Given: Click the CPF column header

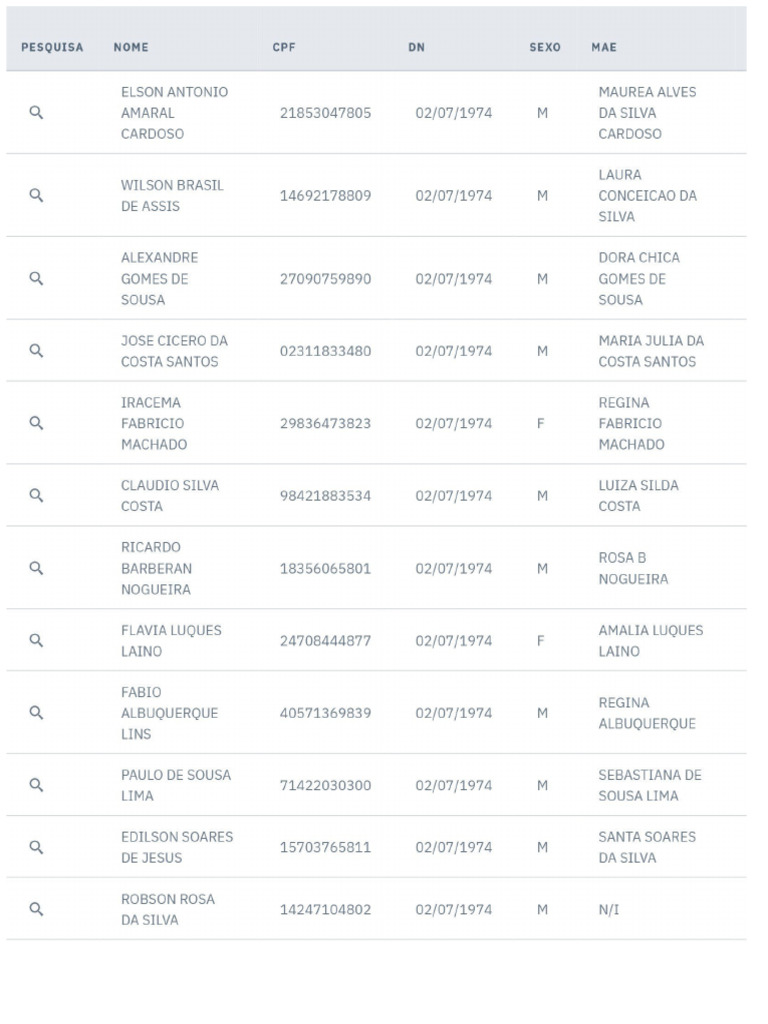Looking at the screenshot, I should (x=284, y=47).
